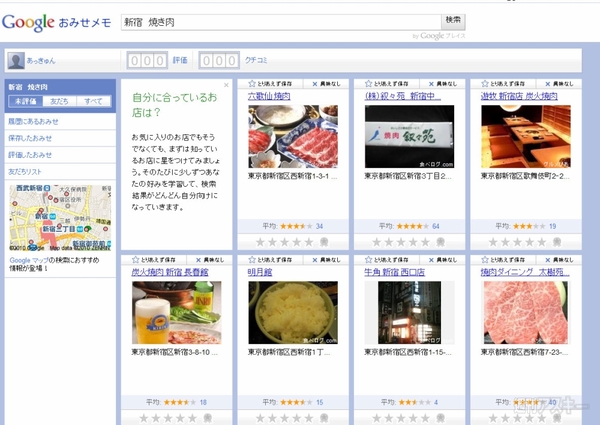Open the (株)叙々苑 新宿中 link
The image size is (600, 425).
pyautogui.click(x=403, y=96)
